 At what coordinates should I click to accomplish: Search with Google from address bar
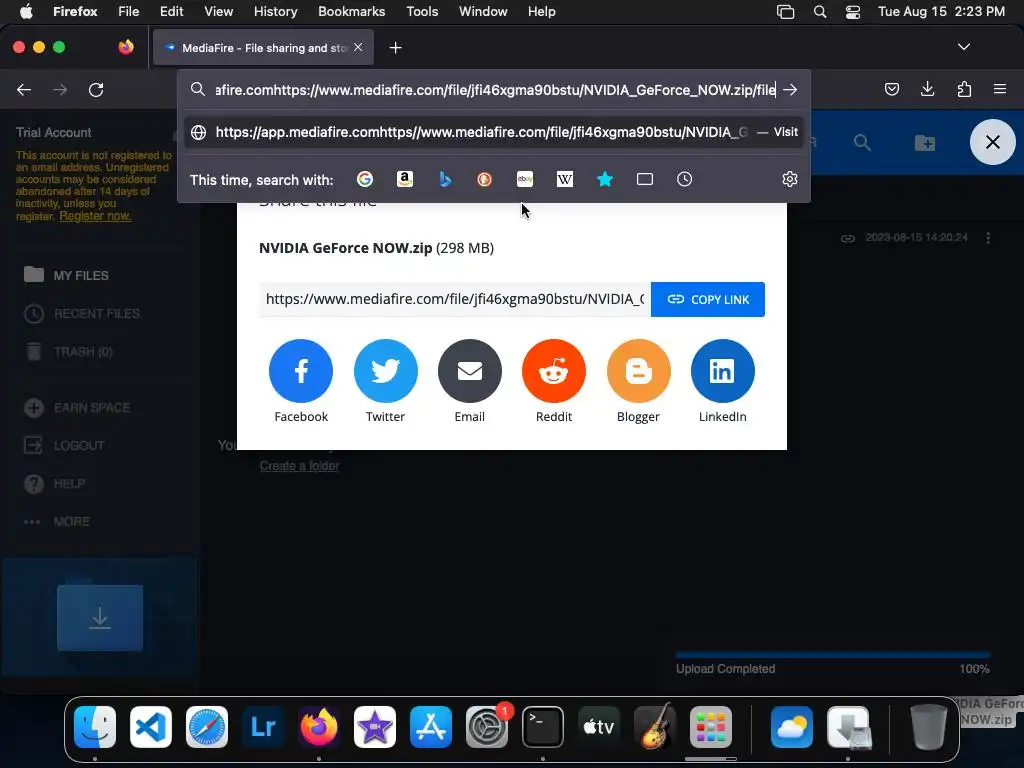click(x=365, y=179)
